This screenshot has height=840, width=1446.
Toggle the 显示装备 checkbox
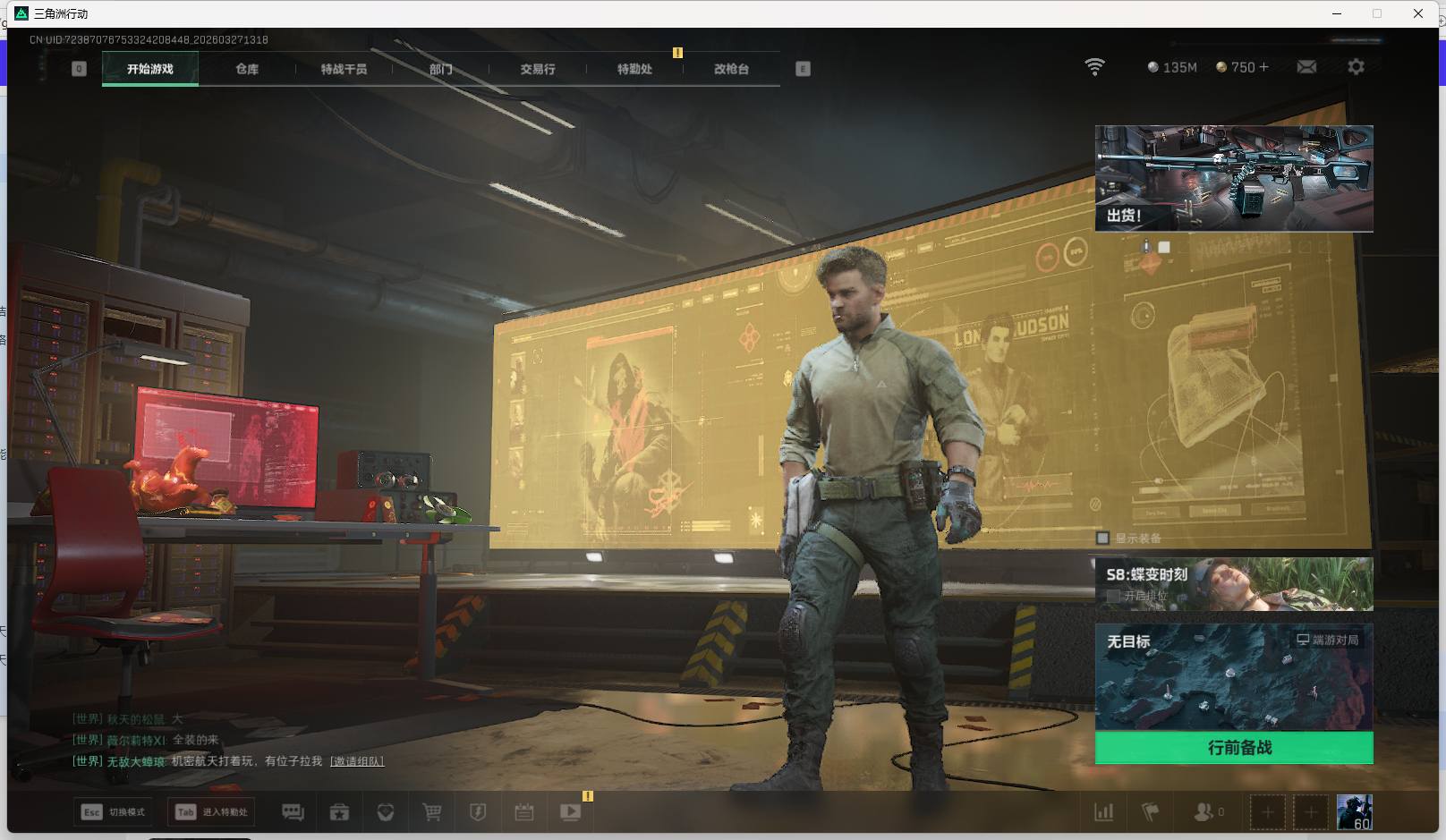[x=1103, y=538]
